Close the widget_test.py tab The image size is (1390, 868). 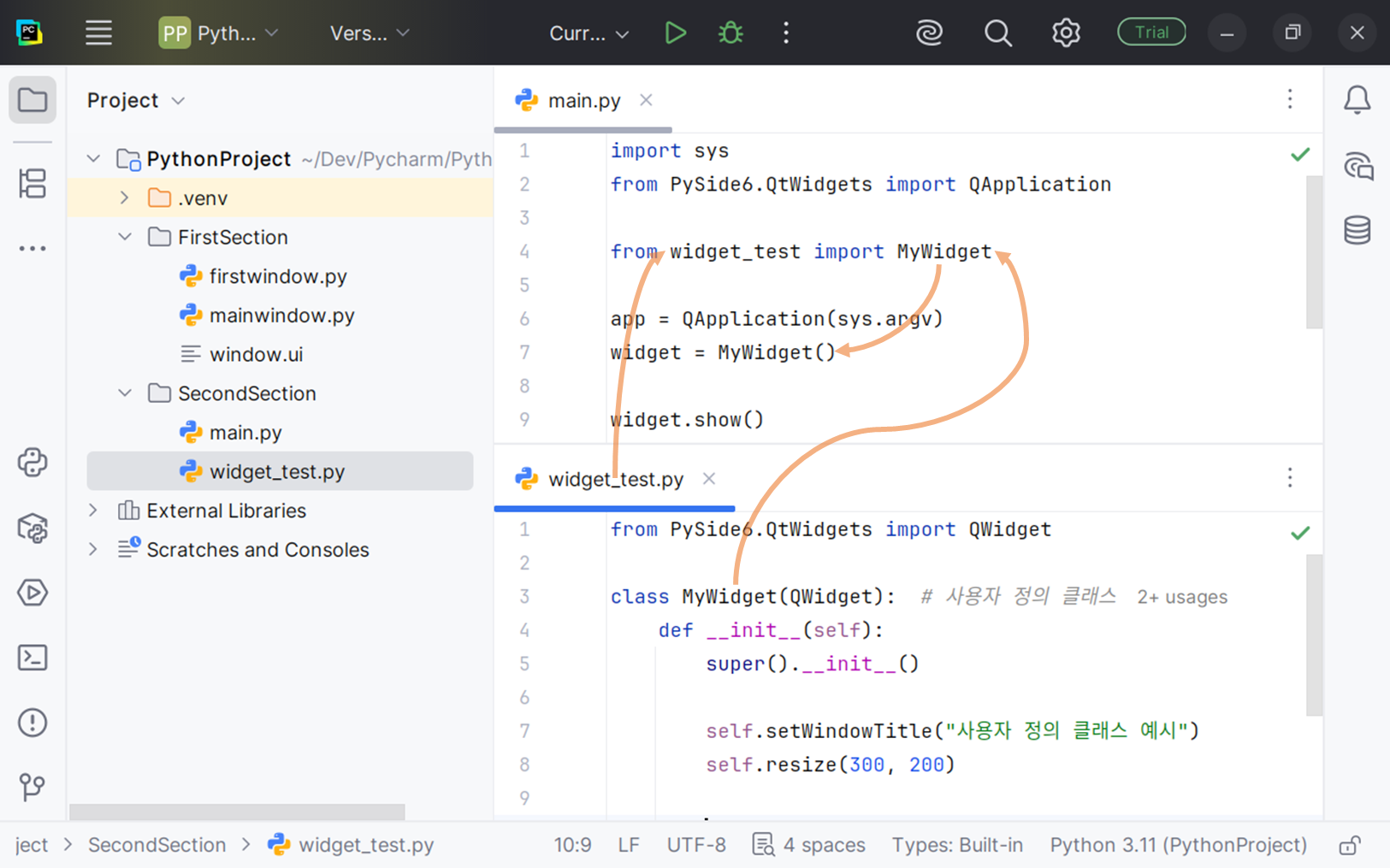[709, 478]
